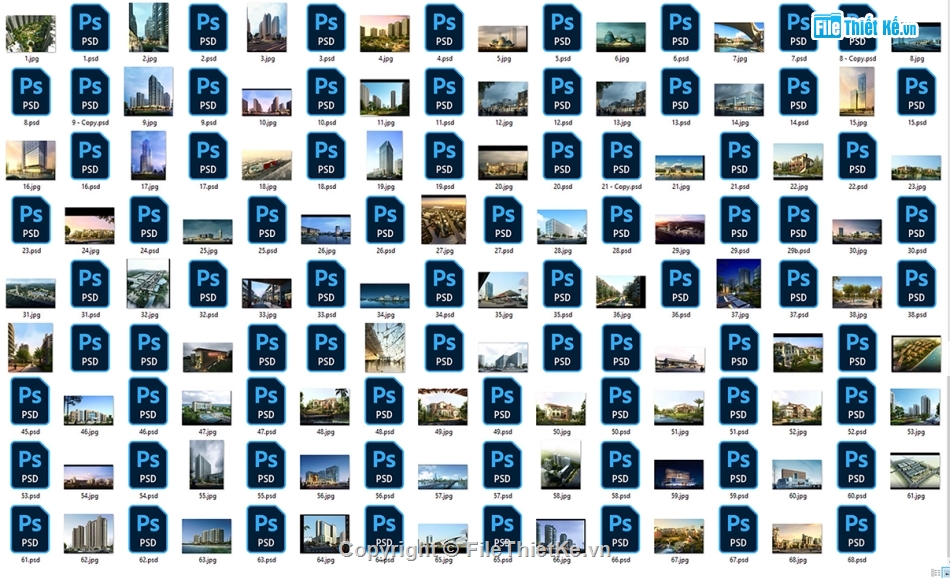This screenshot has height=578, width=950.
Task: Click the 68.psd Photoshop file
Action: point(856,530)
